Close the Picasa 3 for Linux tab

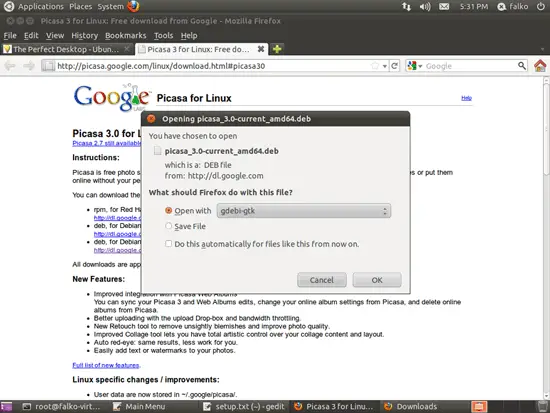pos(261,49)
